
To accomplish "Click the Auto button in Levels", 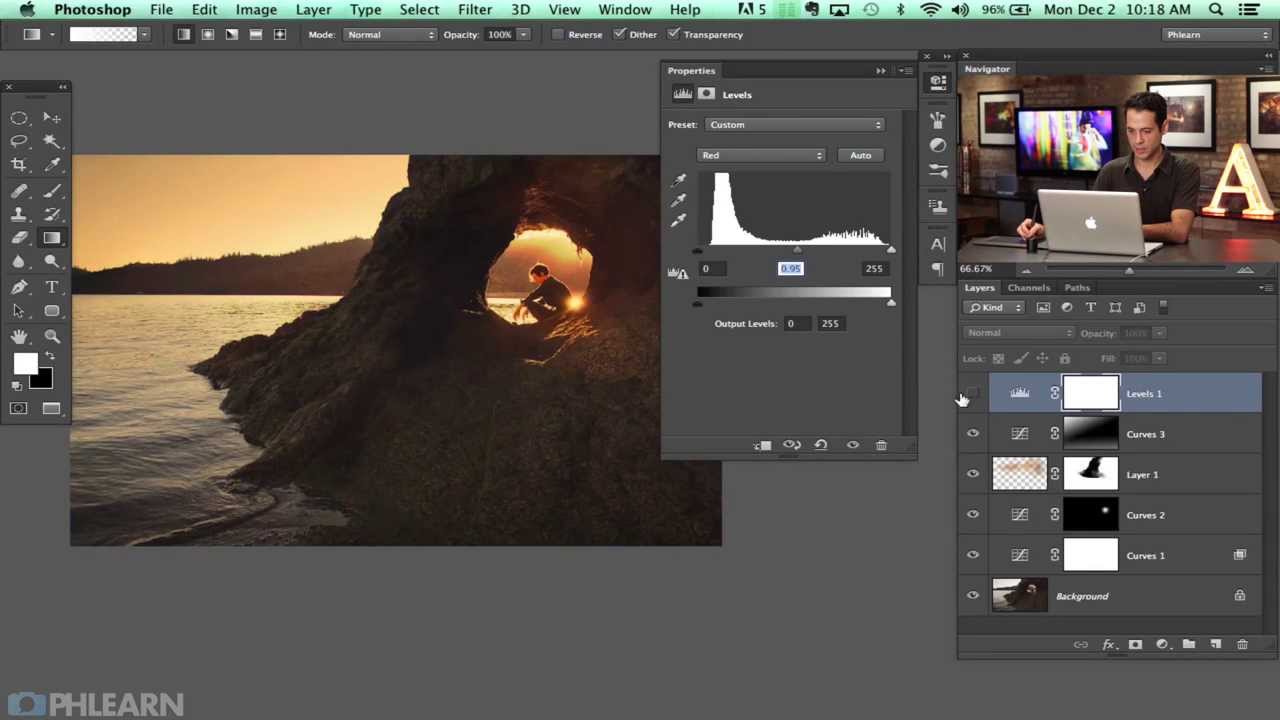I will (860, 155).
